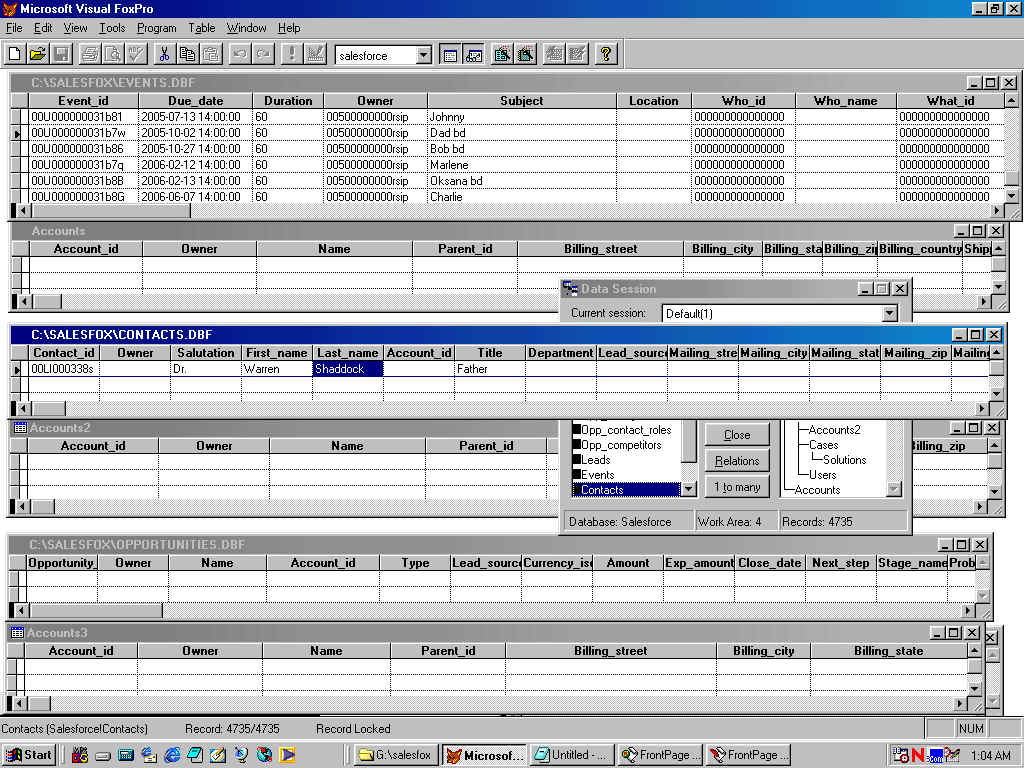Open the Program menu
The width and height of the screenshot is (1024, 768).
[x=157, y=28]
